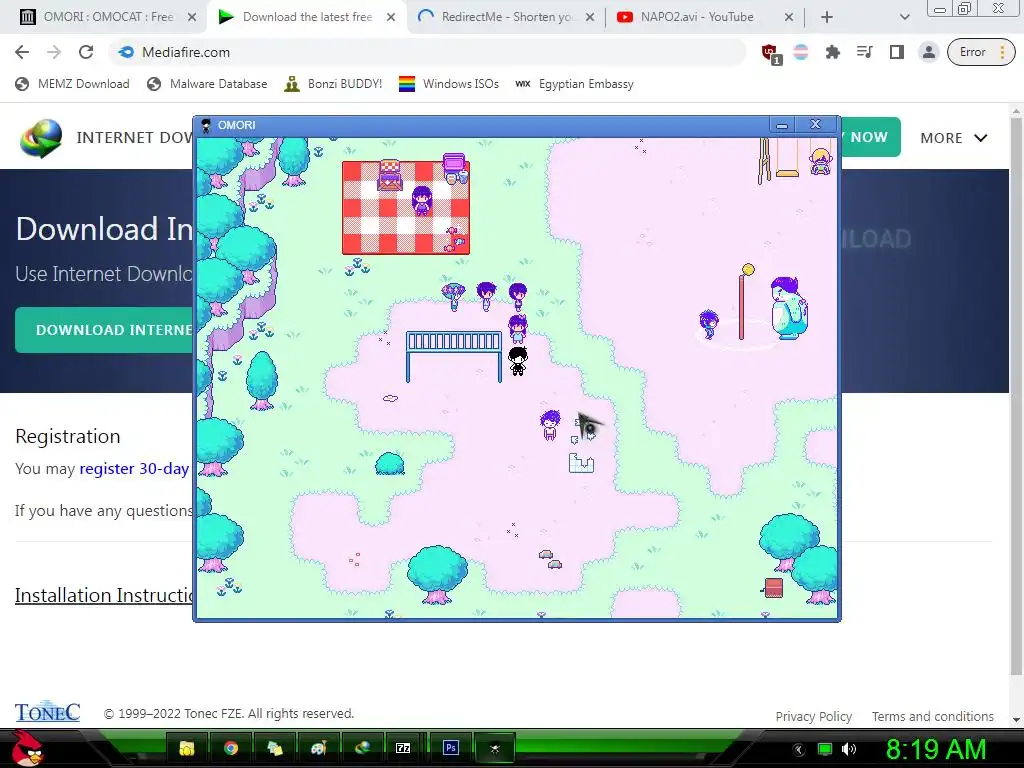
Task: Open the file explorer taskbar icon
Action: click(x=187, y=748)
